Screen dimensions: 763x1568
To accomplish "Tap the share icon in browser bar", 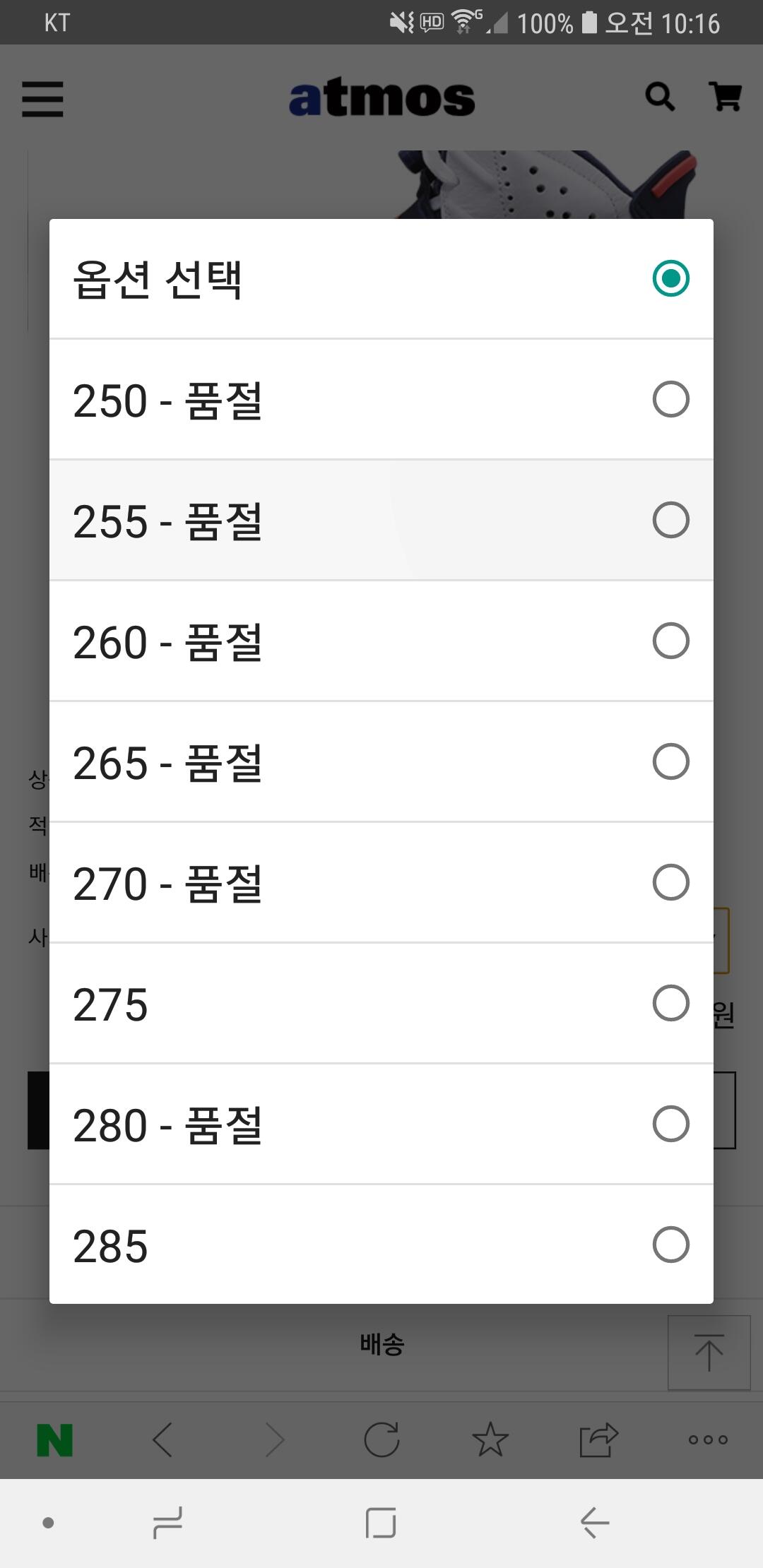I will tap(598, 1439).
